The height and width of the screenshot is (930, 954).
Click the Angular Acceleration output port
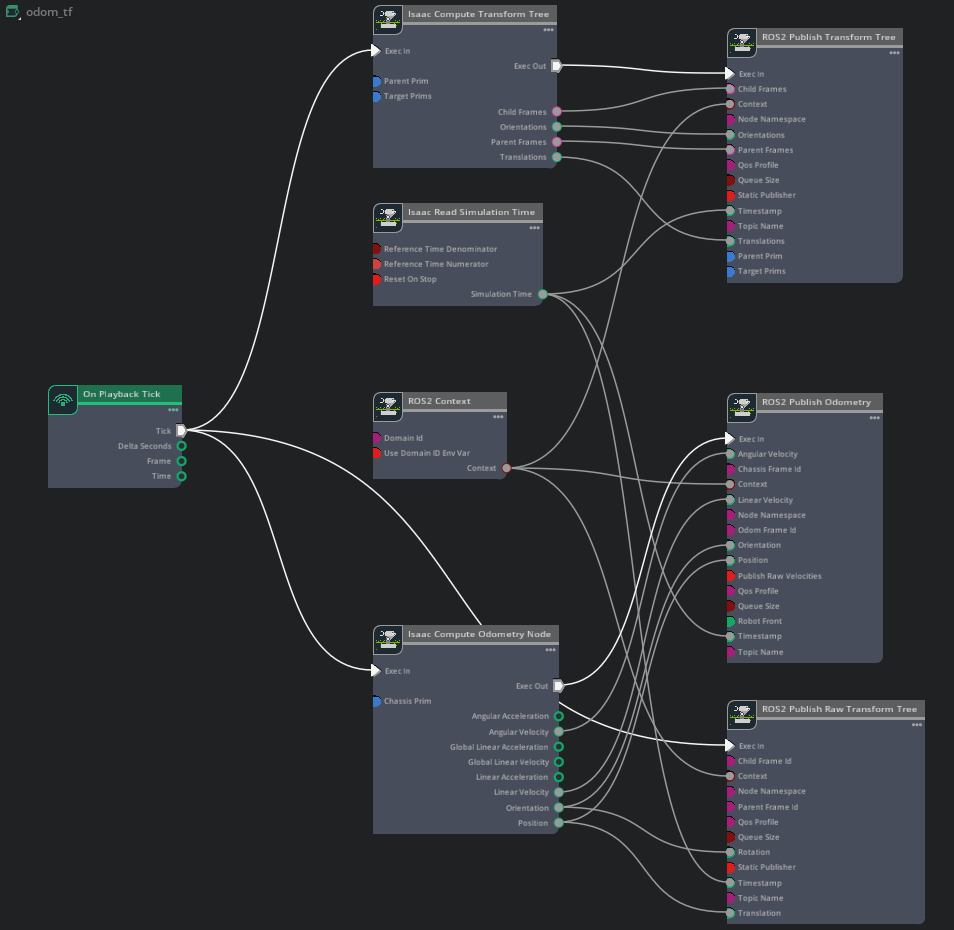pos(559,717)
